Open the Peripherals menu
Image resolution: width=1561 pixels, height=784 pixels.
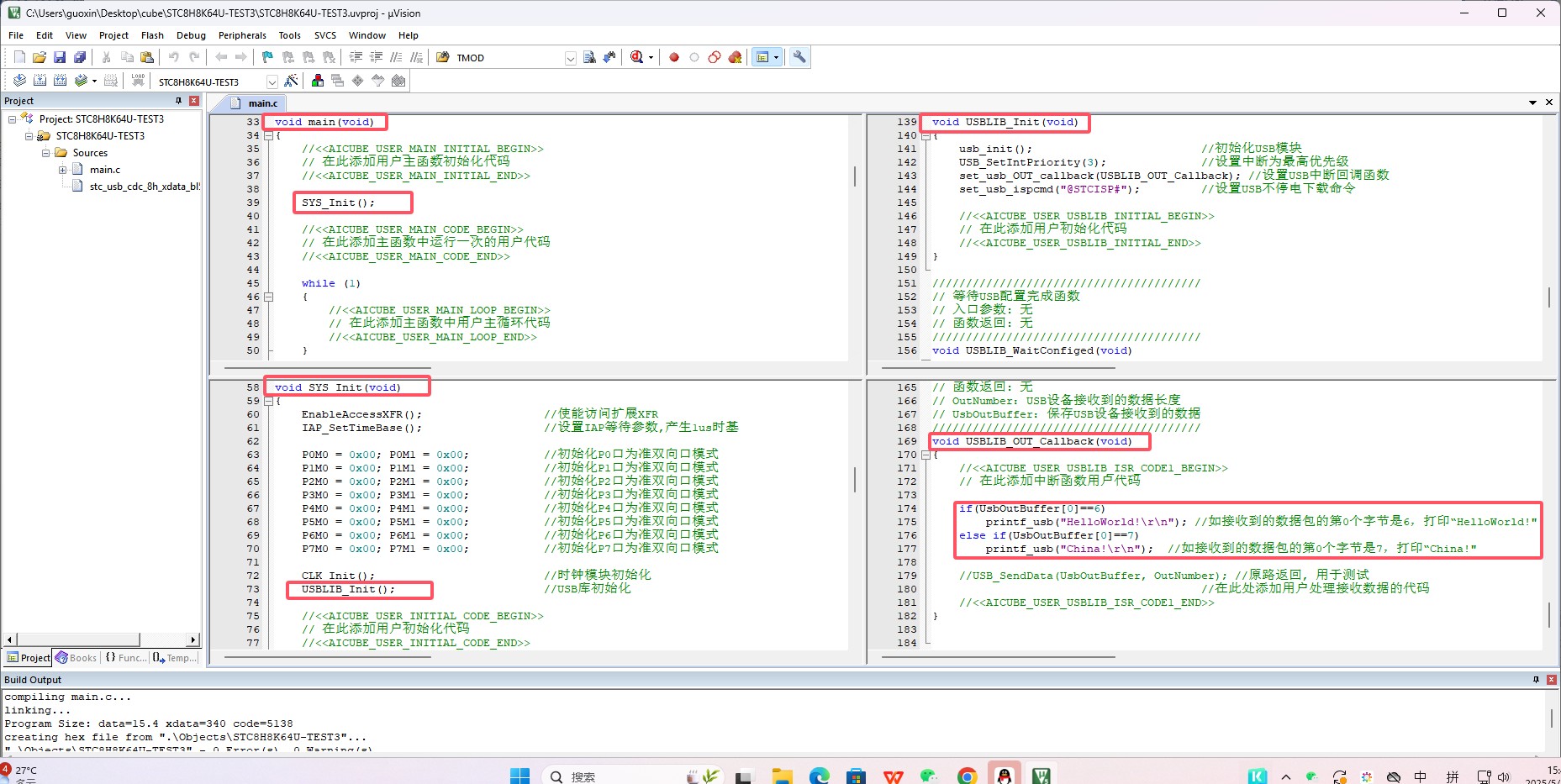(x=242, y=35)
